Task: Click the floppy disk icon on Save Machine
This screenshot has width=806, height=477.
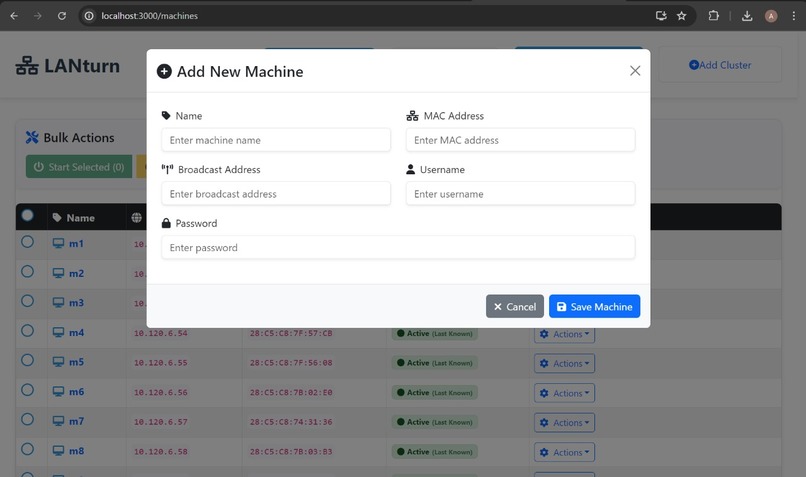Action: tap(561, 307)
